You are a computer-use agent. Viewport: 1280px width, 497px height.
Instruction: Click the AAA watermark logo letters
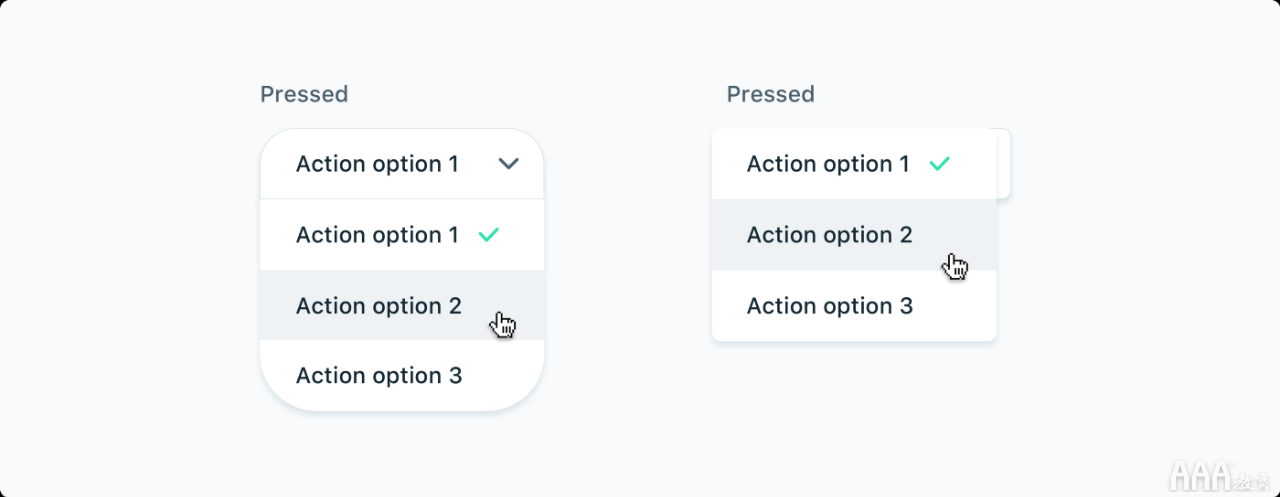coord(1200,476)
